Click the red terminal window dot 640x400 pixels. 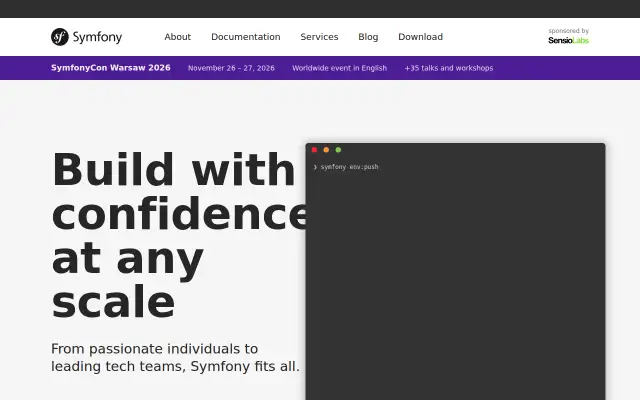point(314,150)
